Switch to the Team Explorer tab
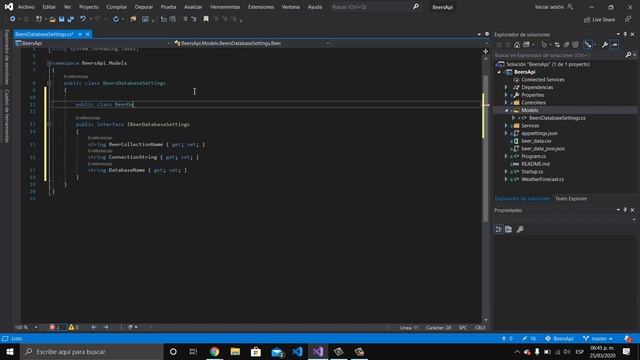640x360 pixels. 571,199
